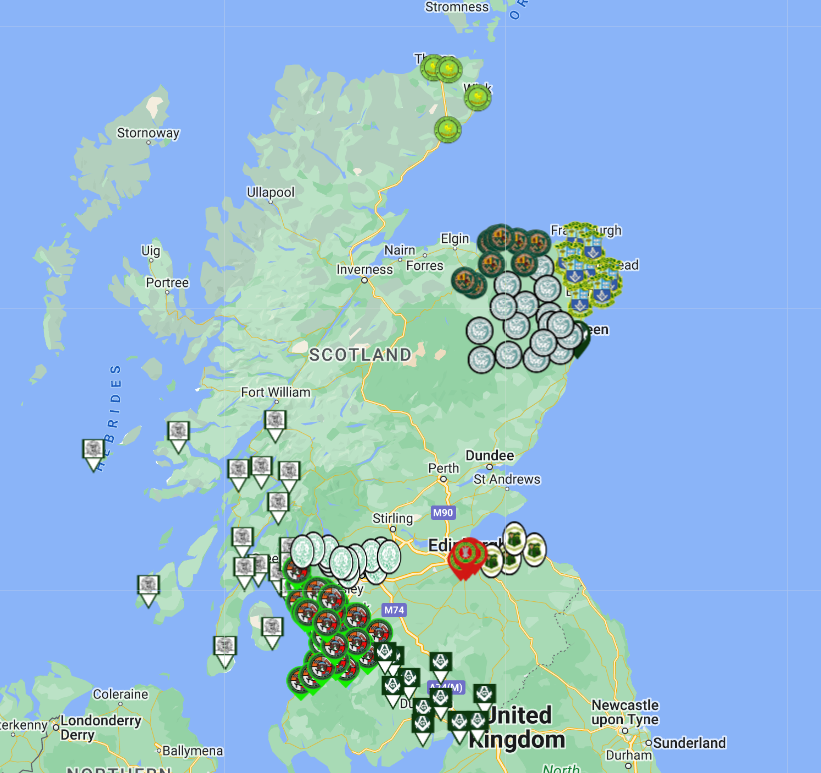Click the Fort William label
The width and height of the screenshot is (821, 773).
pyautogui.click(x=275, y=392)
